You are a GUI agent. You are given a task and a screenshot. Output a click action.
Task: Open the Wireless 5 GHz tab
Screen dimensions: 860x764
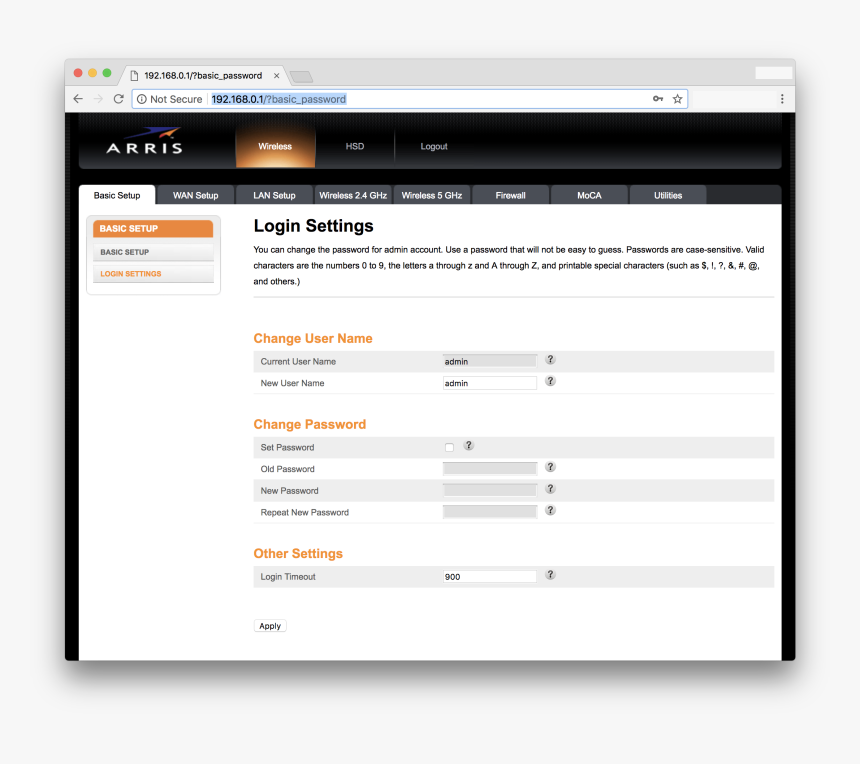pos(432,195)
